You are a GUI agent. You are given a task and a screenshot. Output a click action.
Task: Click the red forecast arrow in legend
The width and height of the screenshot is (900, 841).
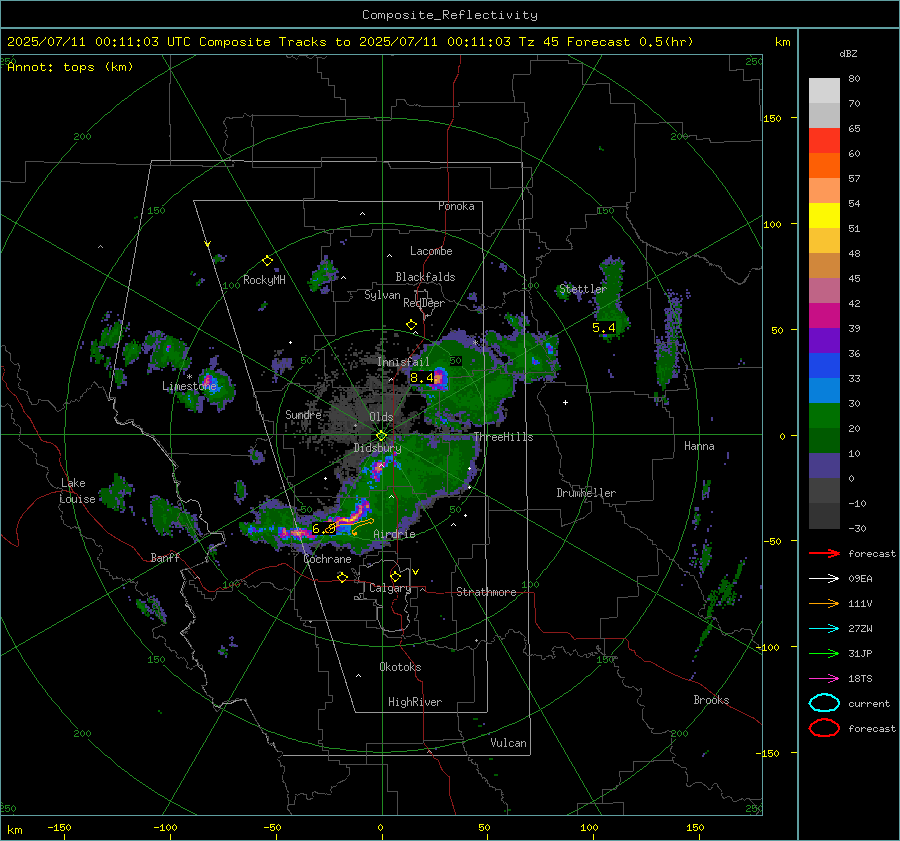pyautogui.click(x=824, y=553)
